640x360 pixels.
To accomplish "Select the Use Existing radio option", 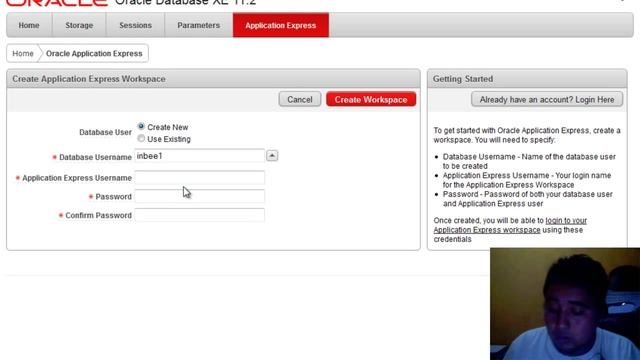I will [141, 138].
